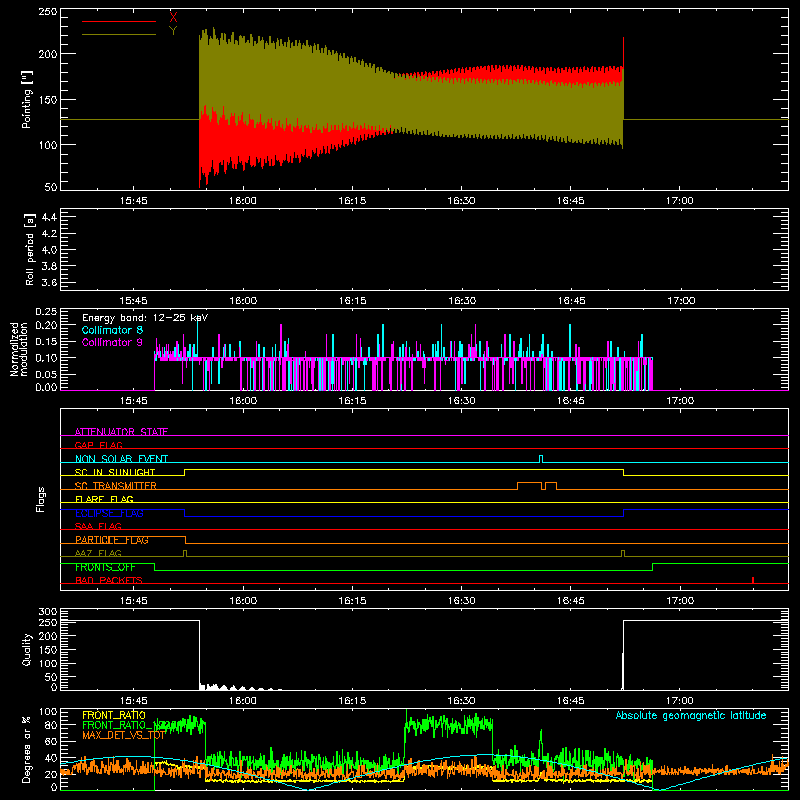Screen dimensions: 800x800
Task: Click the 'Roll period [s]' axis title
Action: pyautogui.click(x=30, y=249)
